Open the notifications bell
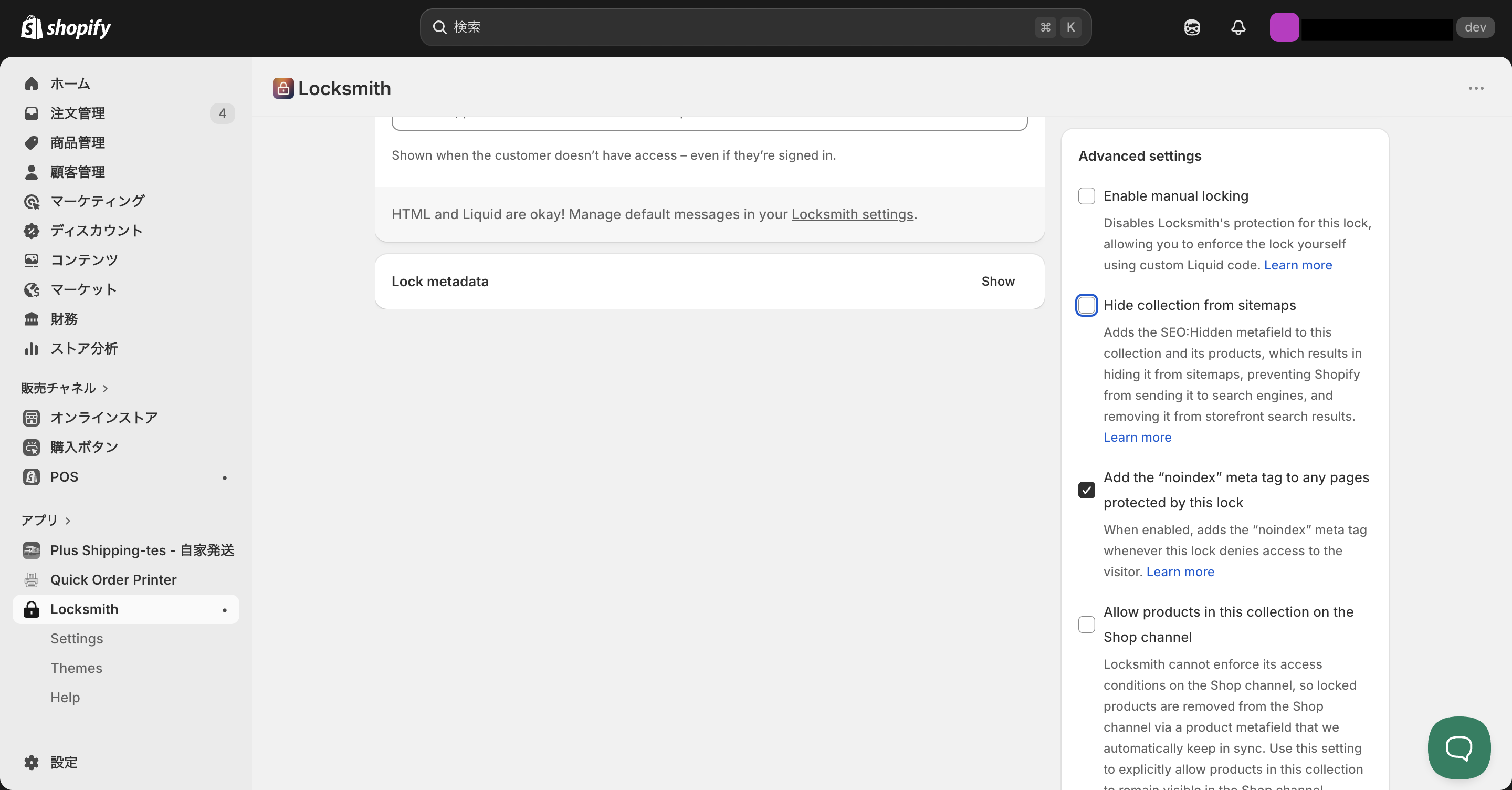Screen dimensions: 1512x790 click(x=1238, y=27)
